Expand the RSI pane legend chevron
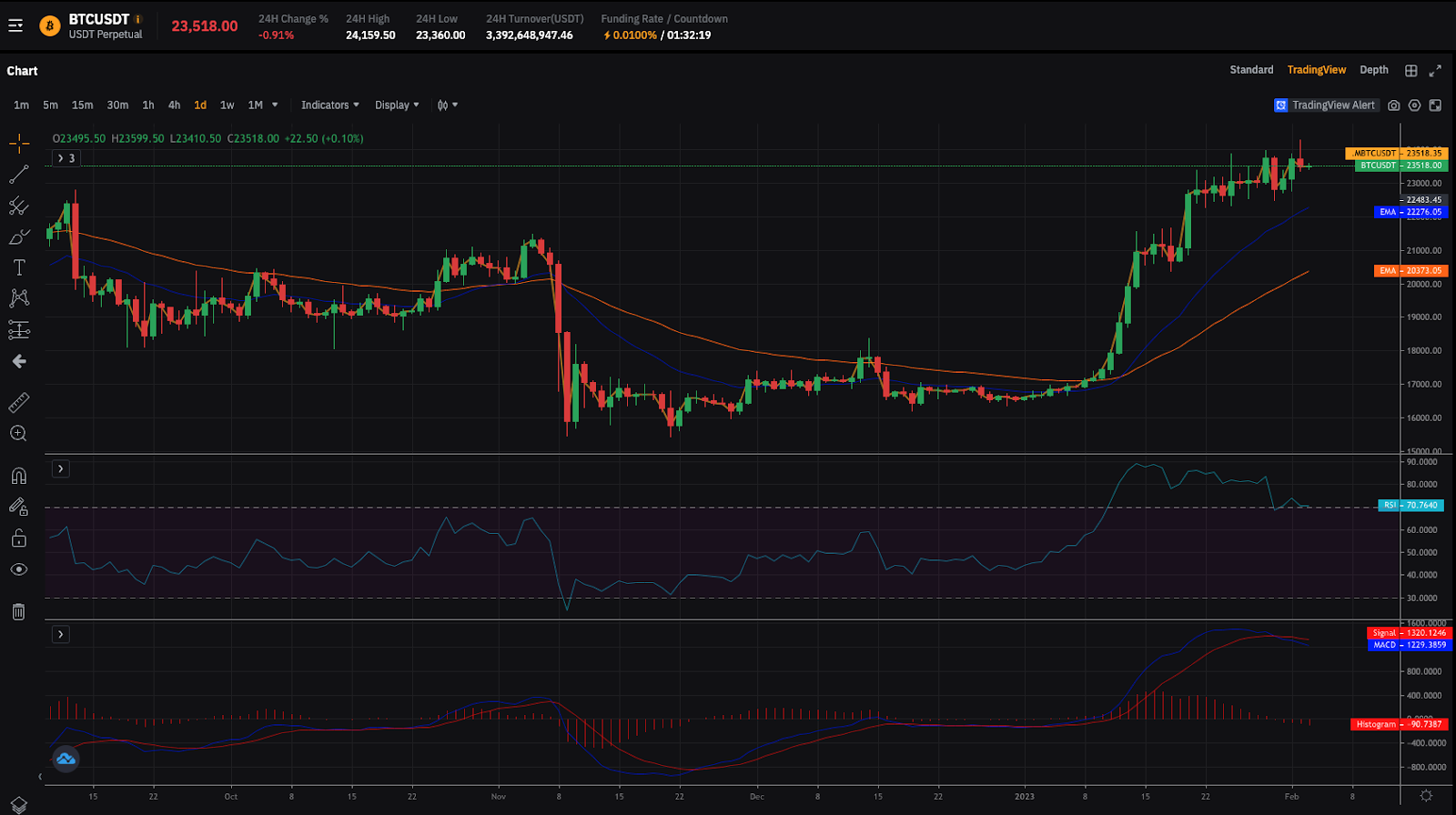Screen dimensions: 1456x815 60,469
